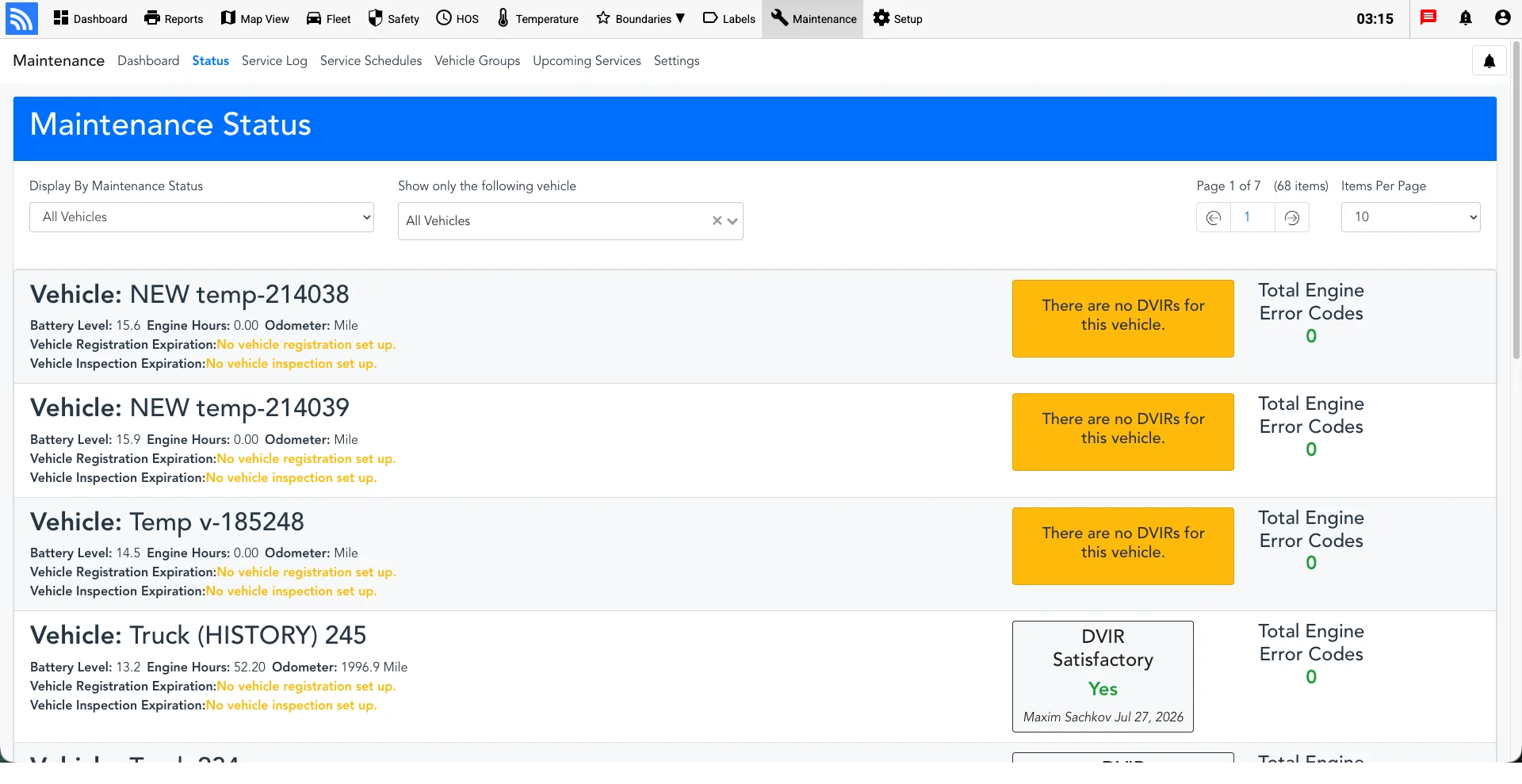Screen dimensions: 1522x784
Task: Click the Fleet car icon
Action: [x=314, y=18]
